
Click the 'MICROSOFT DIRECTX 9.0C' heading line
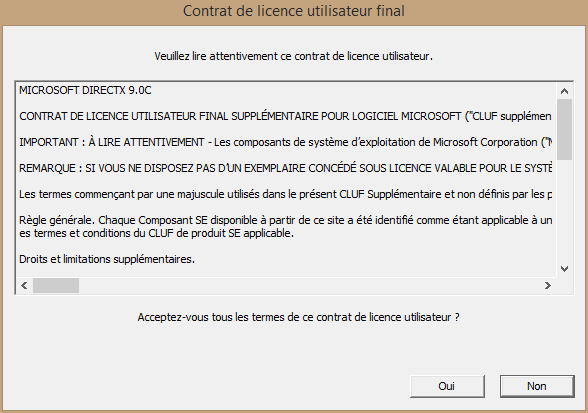pos(86,90)
